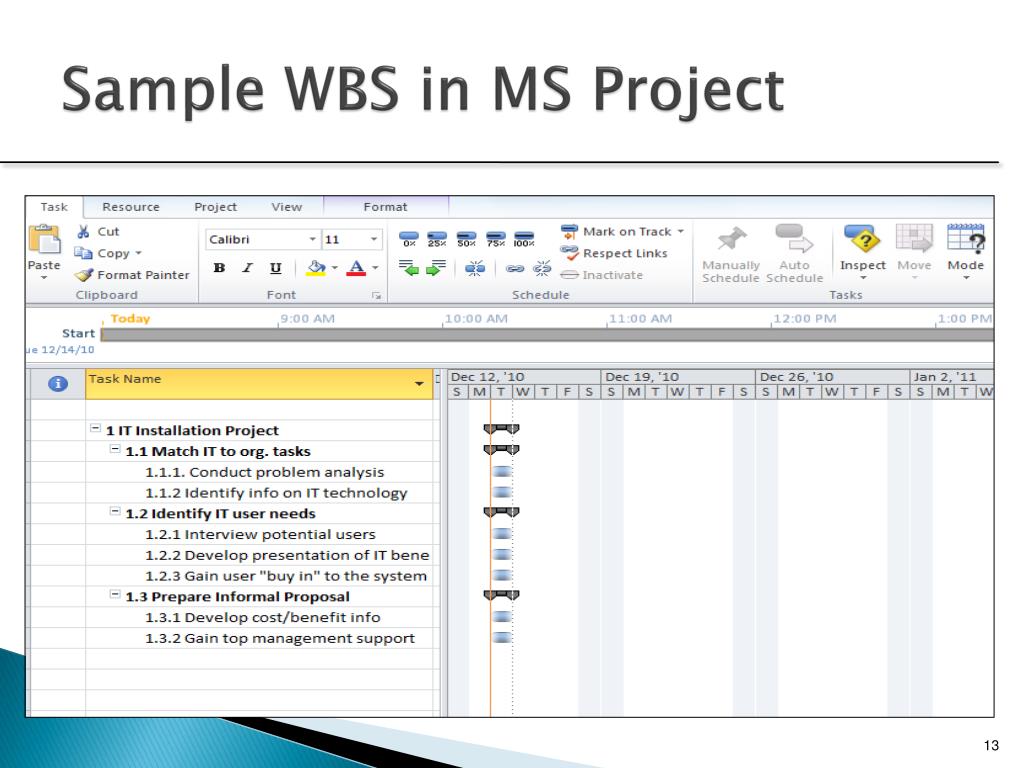Open the View tab
Viewport: 1024px width, 768px height.
[287, 207]
